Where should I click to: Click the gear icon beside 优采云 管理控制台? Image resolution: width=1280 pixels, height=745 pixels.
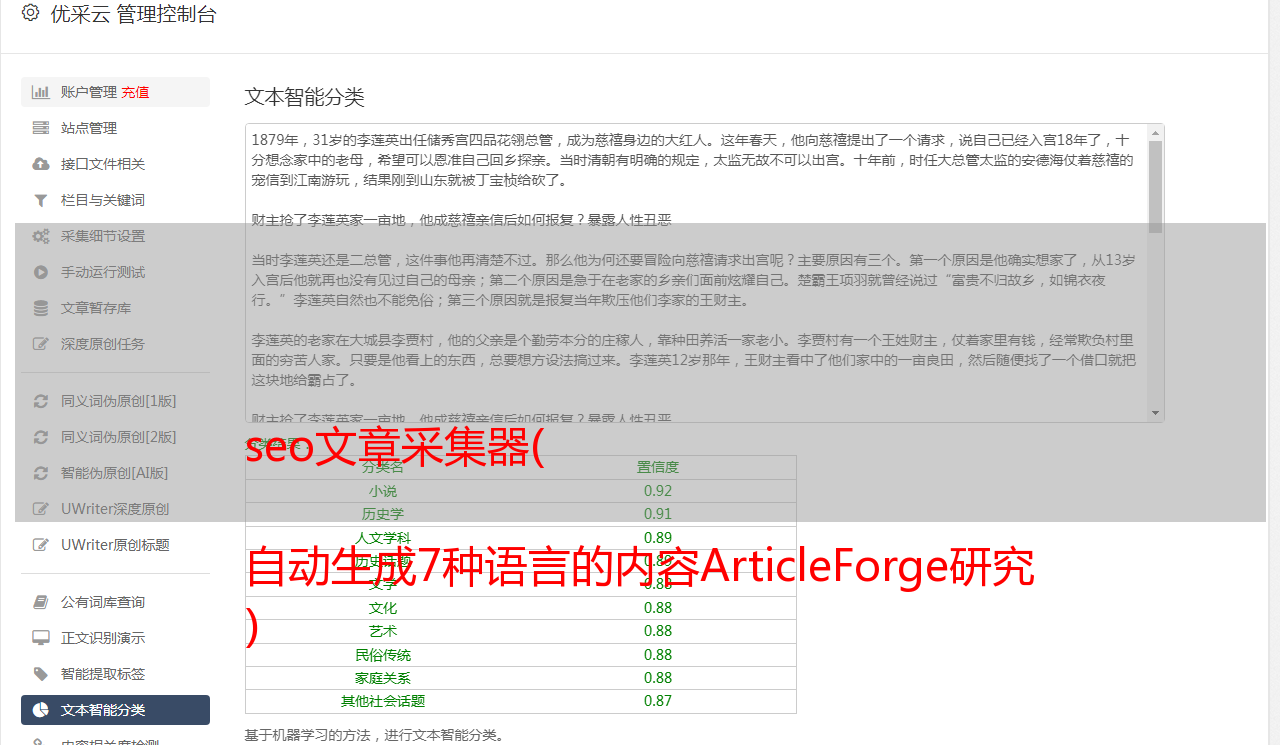pyautogui.click(x=30, y=14)
